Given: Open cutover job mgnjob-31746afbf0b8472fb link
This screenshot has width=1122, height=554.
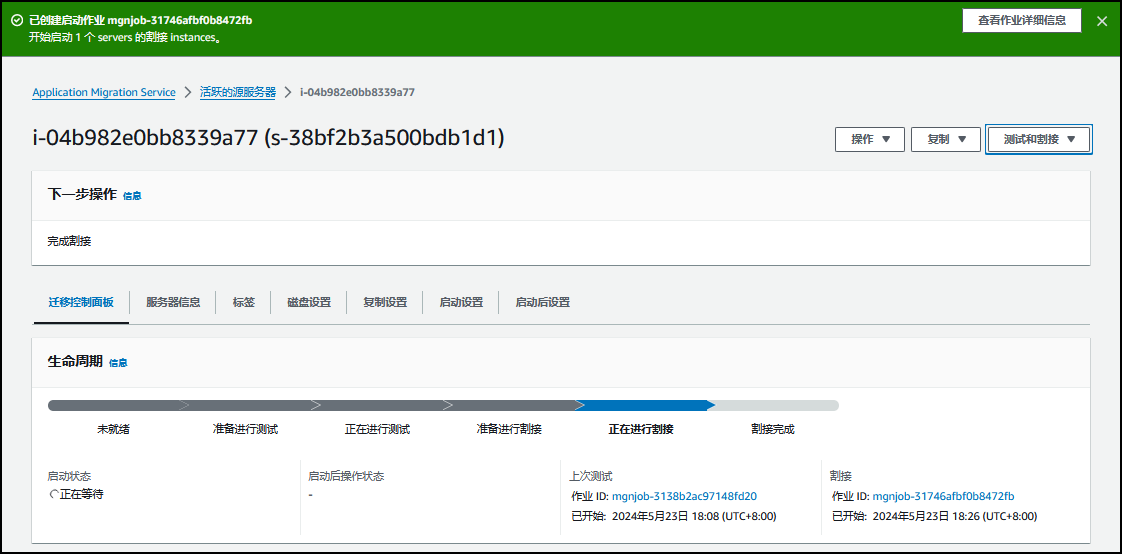Looking at the screenshot, I should click(x=944, y=495).
